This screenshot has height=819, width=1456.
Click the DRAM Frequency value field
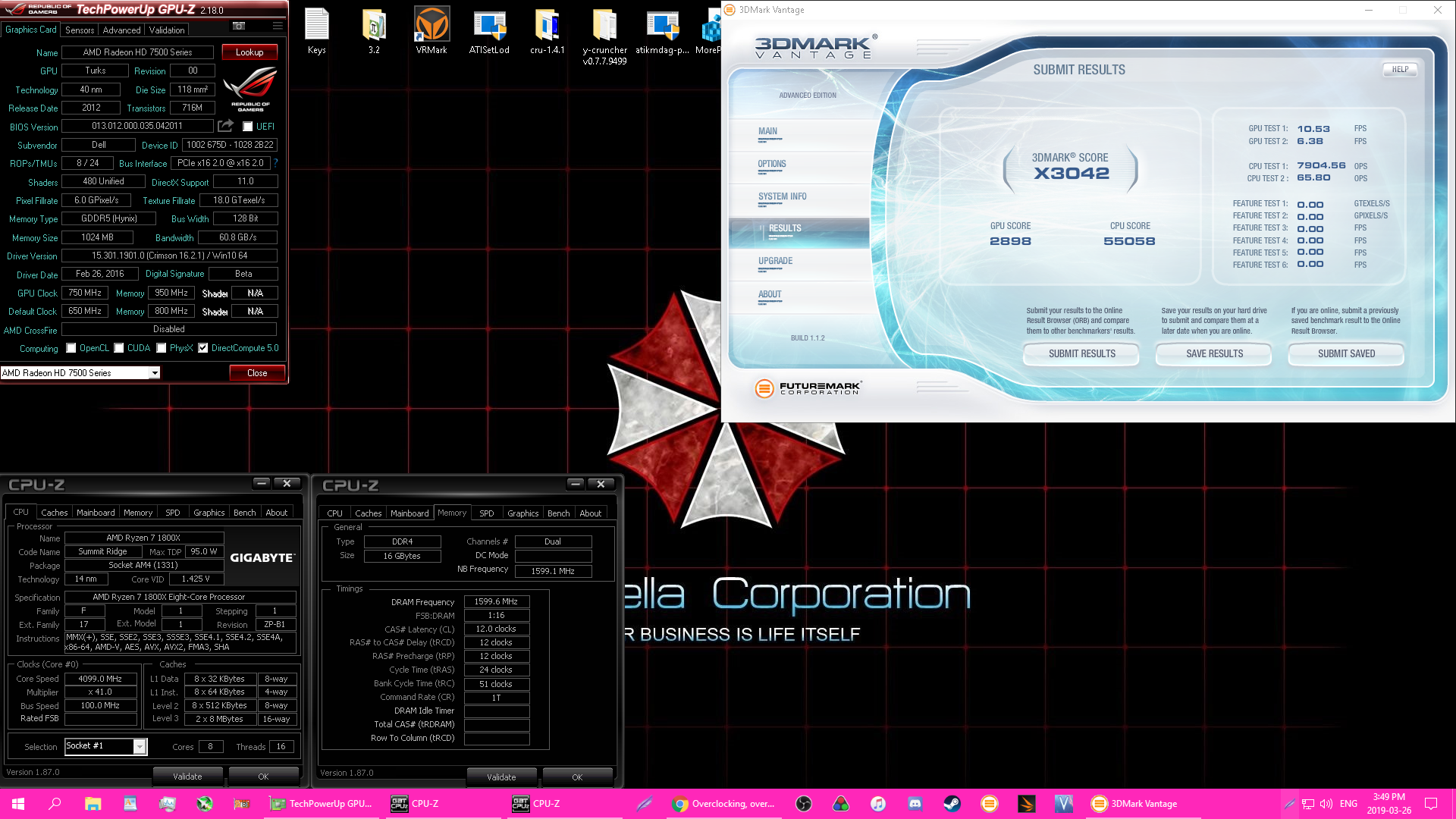496,601
